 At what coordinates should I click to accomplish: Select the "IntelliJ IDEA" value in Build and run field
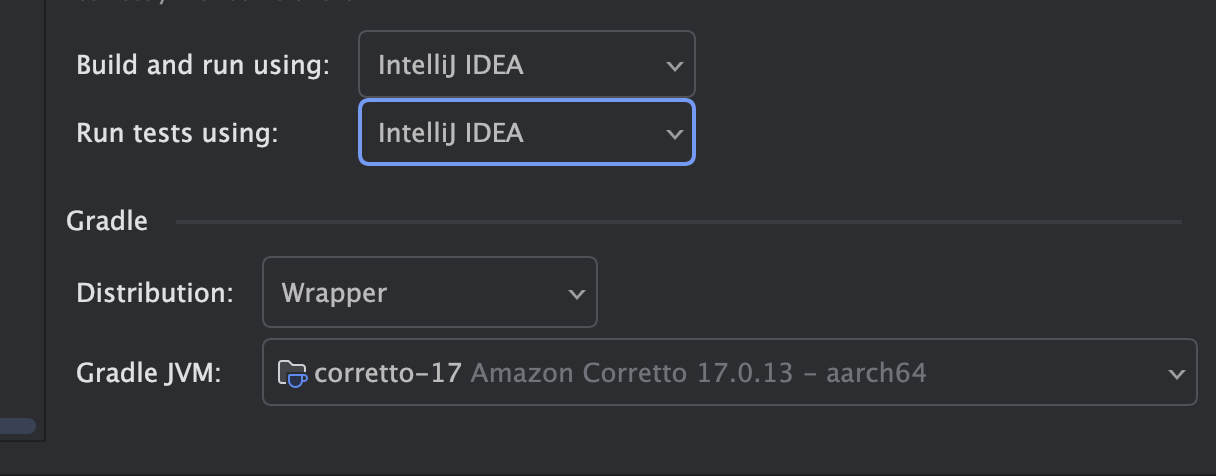point(450,65)
